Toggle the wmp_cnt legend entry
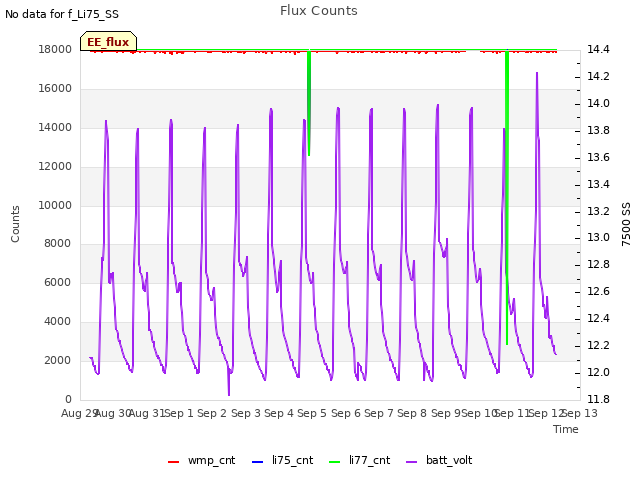Viewport: 640px width, 480px height. pos(202,460)
